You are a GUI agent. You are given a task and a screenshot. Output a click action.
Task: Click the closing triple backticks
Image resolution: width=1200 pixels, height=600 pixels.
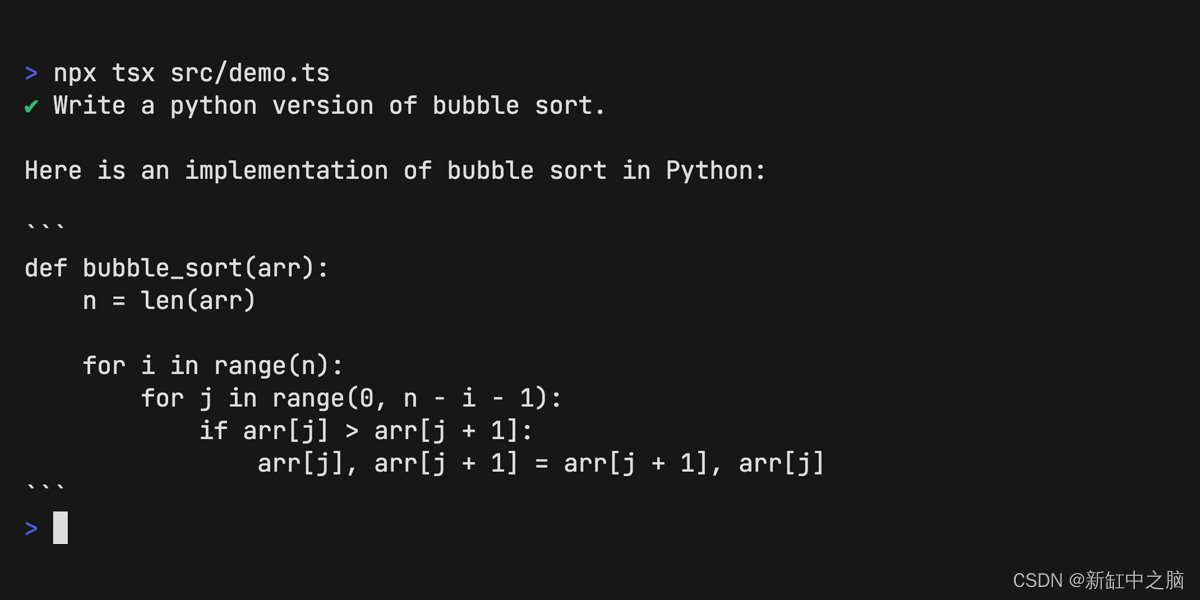click(46, 488)
